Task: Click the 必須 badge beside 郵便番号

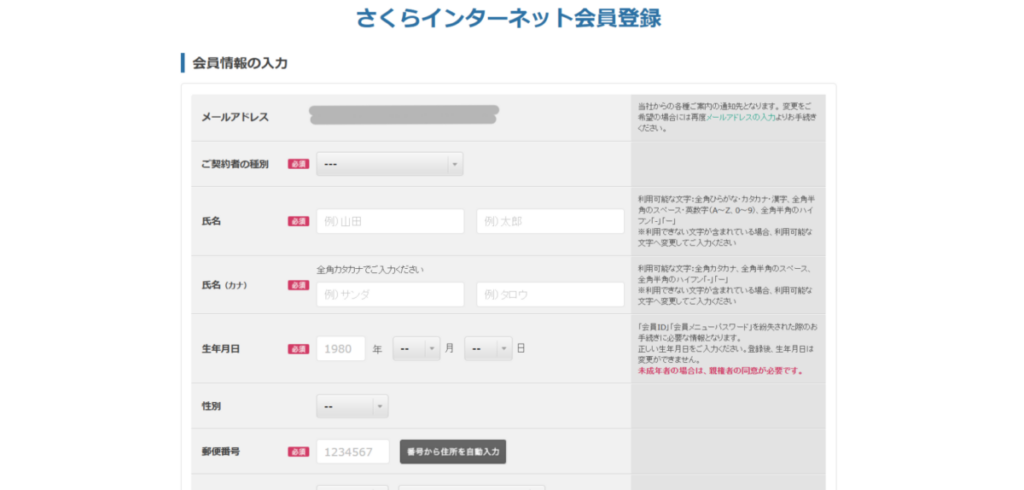Action: [x=298, y=452]
